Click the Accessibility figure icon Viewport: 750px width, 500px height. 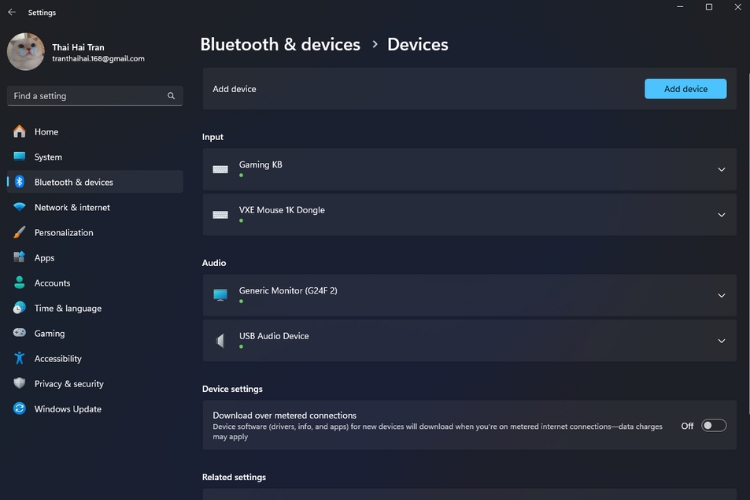pyautogui.click(x=19, y=358)
